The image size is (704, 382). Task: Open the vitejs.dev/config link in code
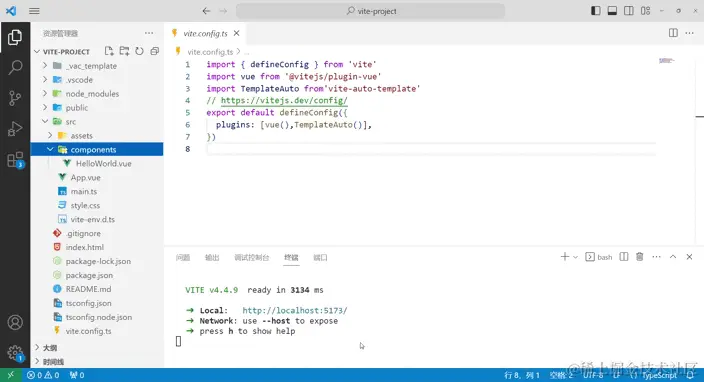coord(284,101)
